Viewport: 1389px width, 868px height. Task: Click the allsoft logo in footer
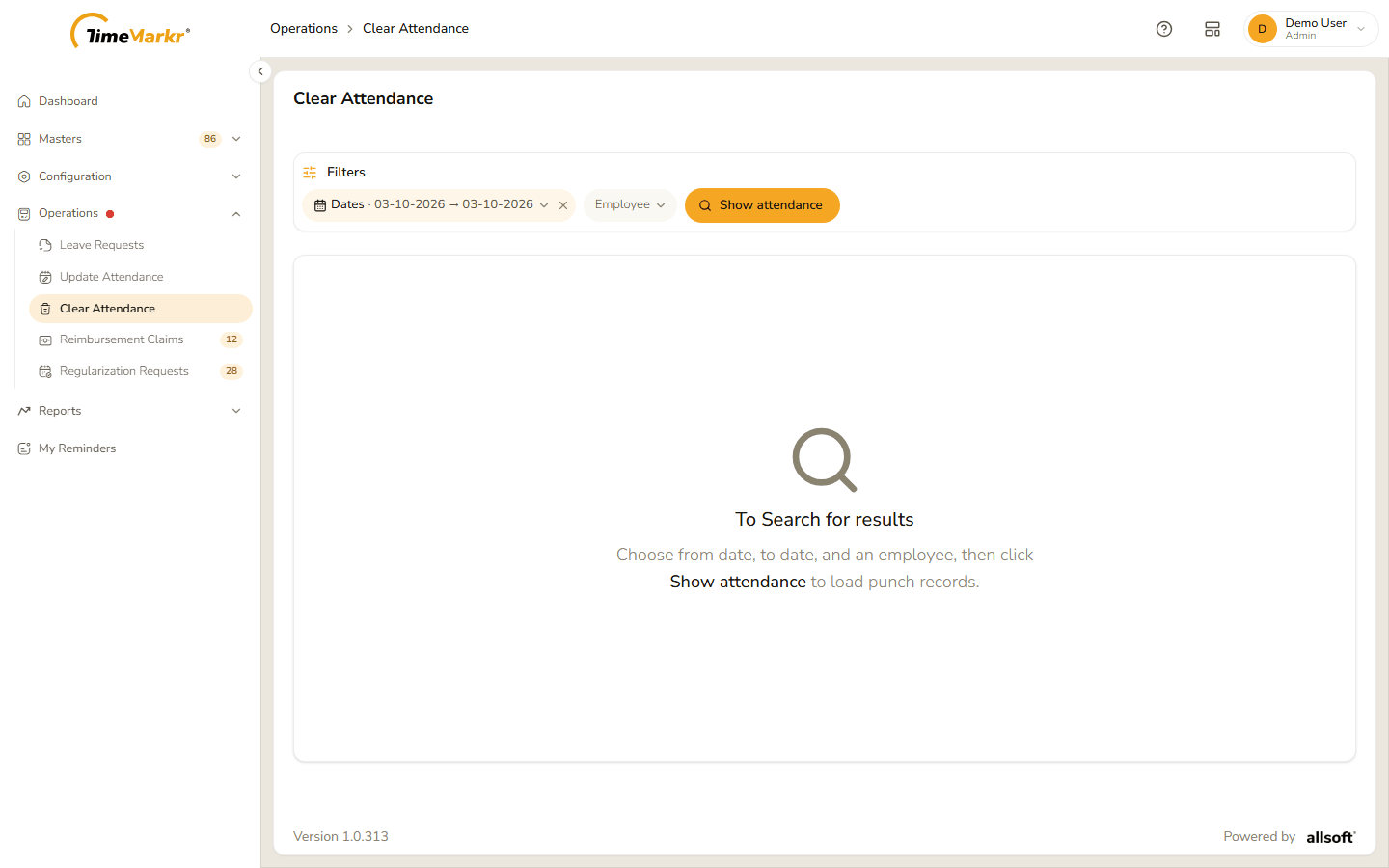(x=1331, y=837)
